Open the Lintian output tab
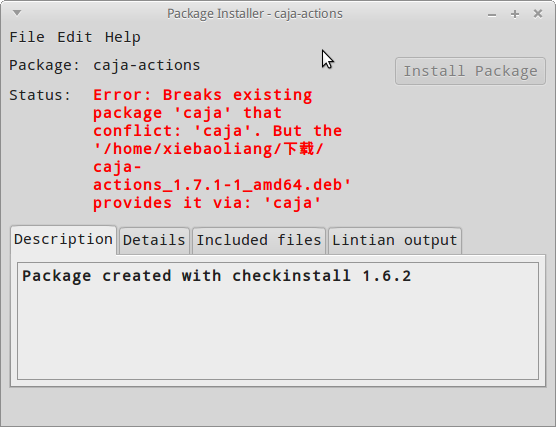Screen dimensions: 556x427 (x=395, y=240)
